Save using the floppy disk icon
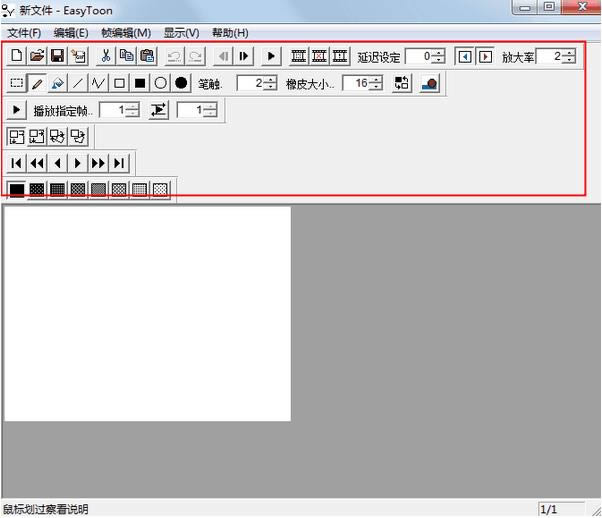The width and height of the screenshot is (602, 518). (x=58, y=56)
